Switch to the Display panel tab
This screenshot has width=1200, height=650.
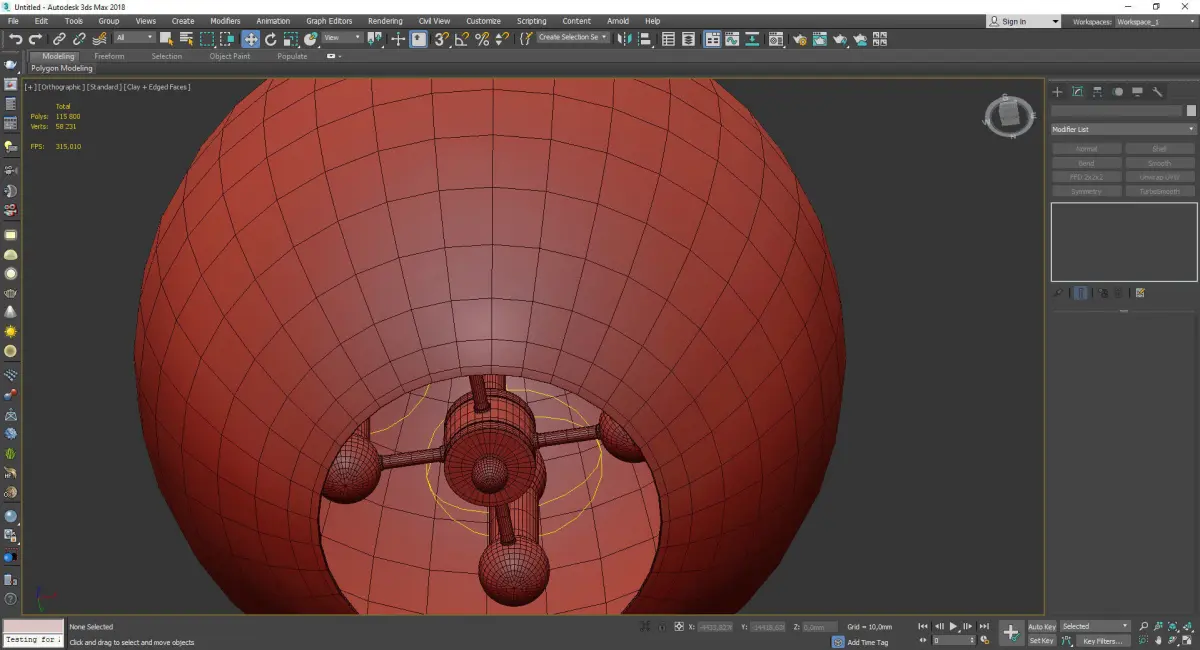tap(1137, 92)
